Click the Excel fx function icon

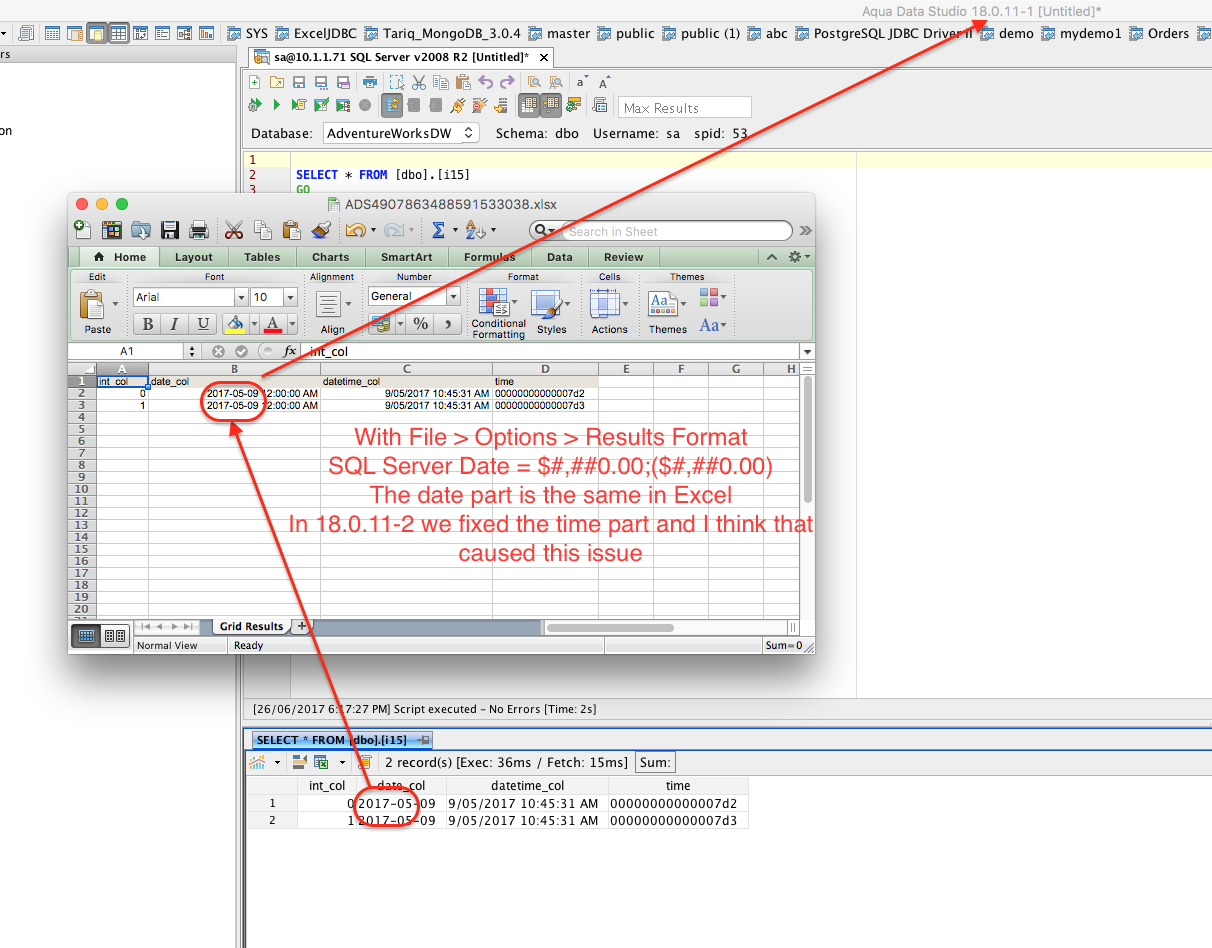[290, 351]
